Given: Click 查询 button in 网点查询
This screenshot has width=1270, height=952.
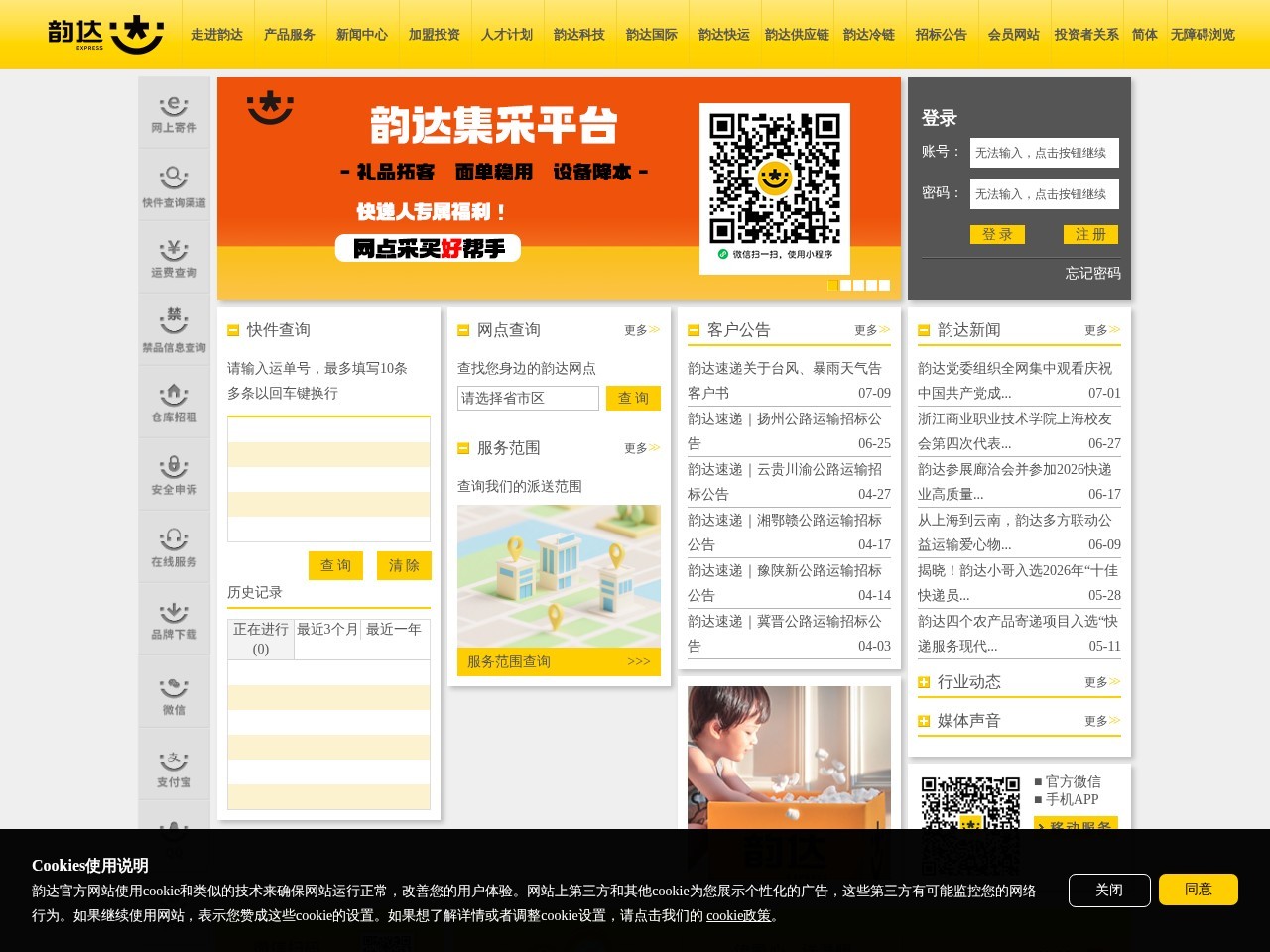Looking at the screenshot, I should coord(633,398).
